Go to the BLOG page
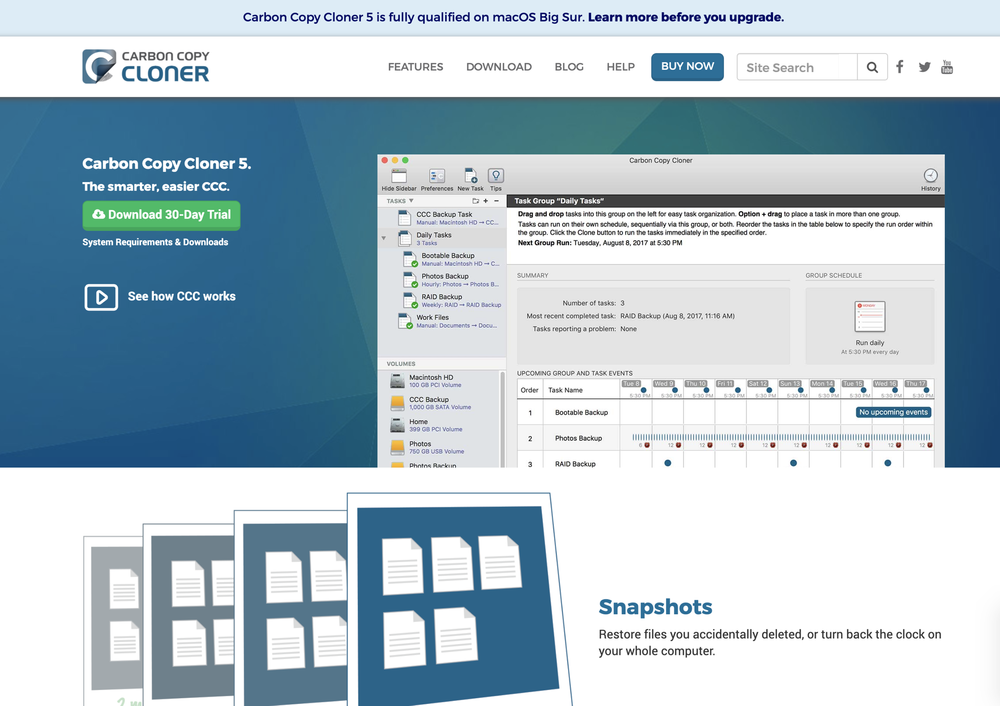Screen dimensions: 1000x706 click(x=569, y=67)
